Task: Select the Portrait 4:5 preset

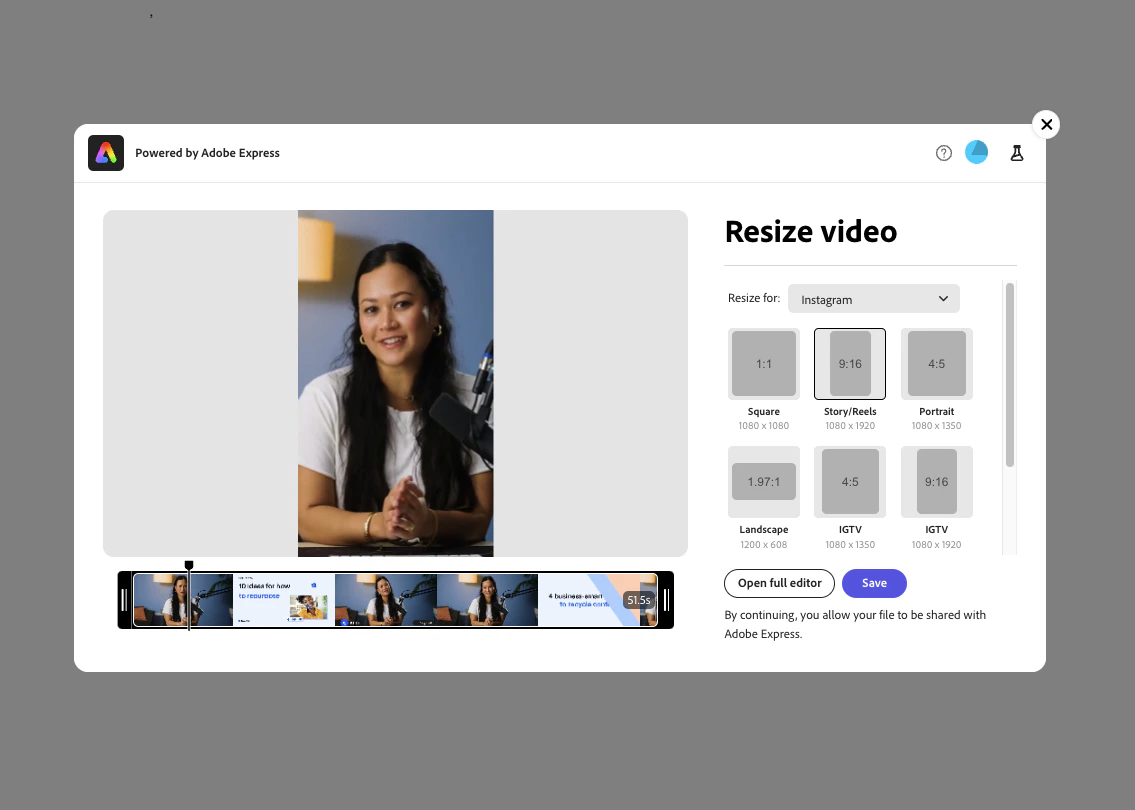Action: click(936, 363)
